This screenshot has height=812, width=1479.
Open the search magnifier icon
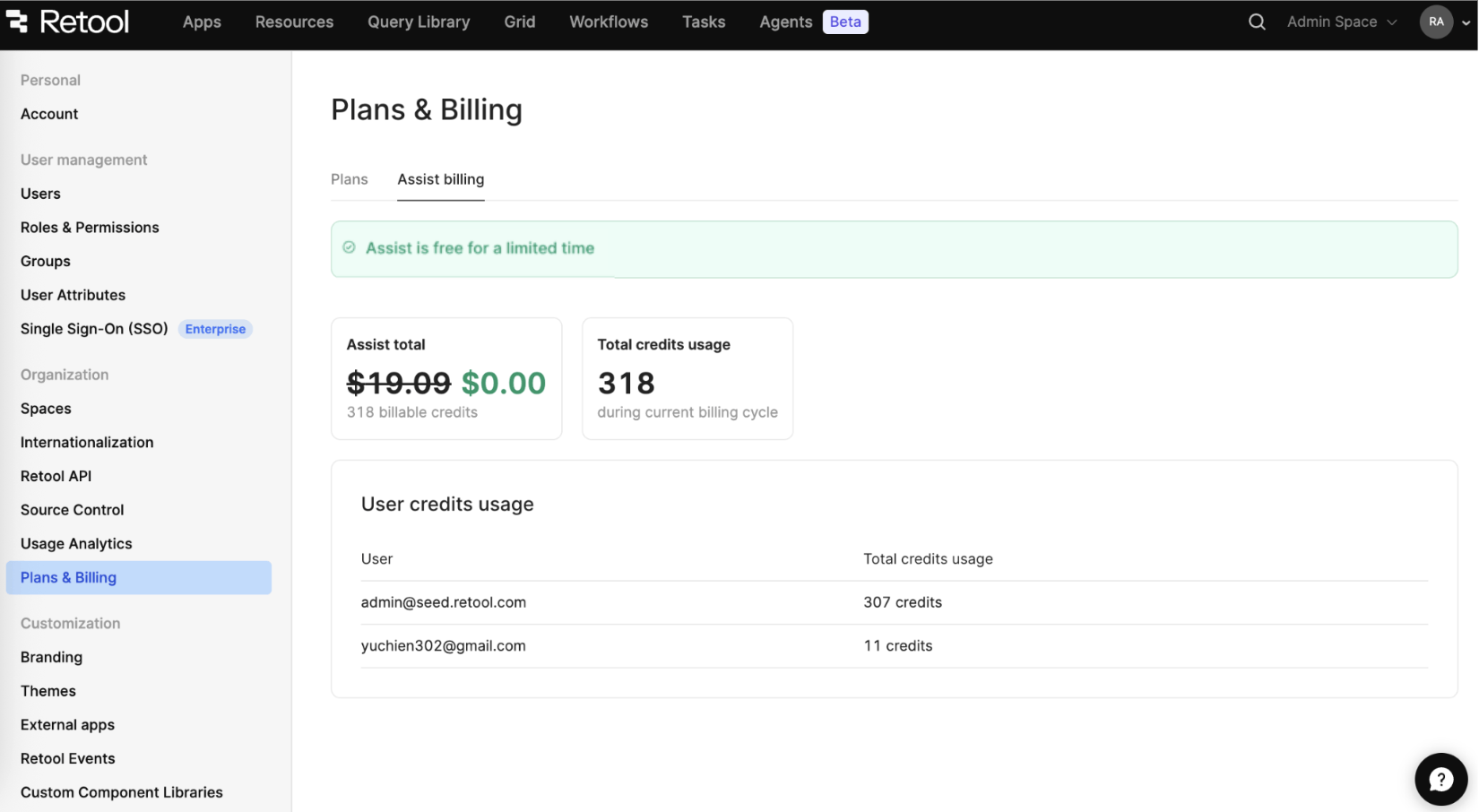click(x=1257, y=22)
